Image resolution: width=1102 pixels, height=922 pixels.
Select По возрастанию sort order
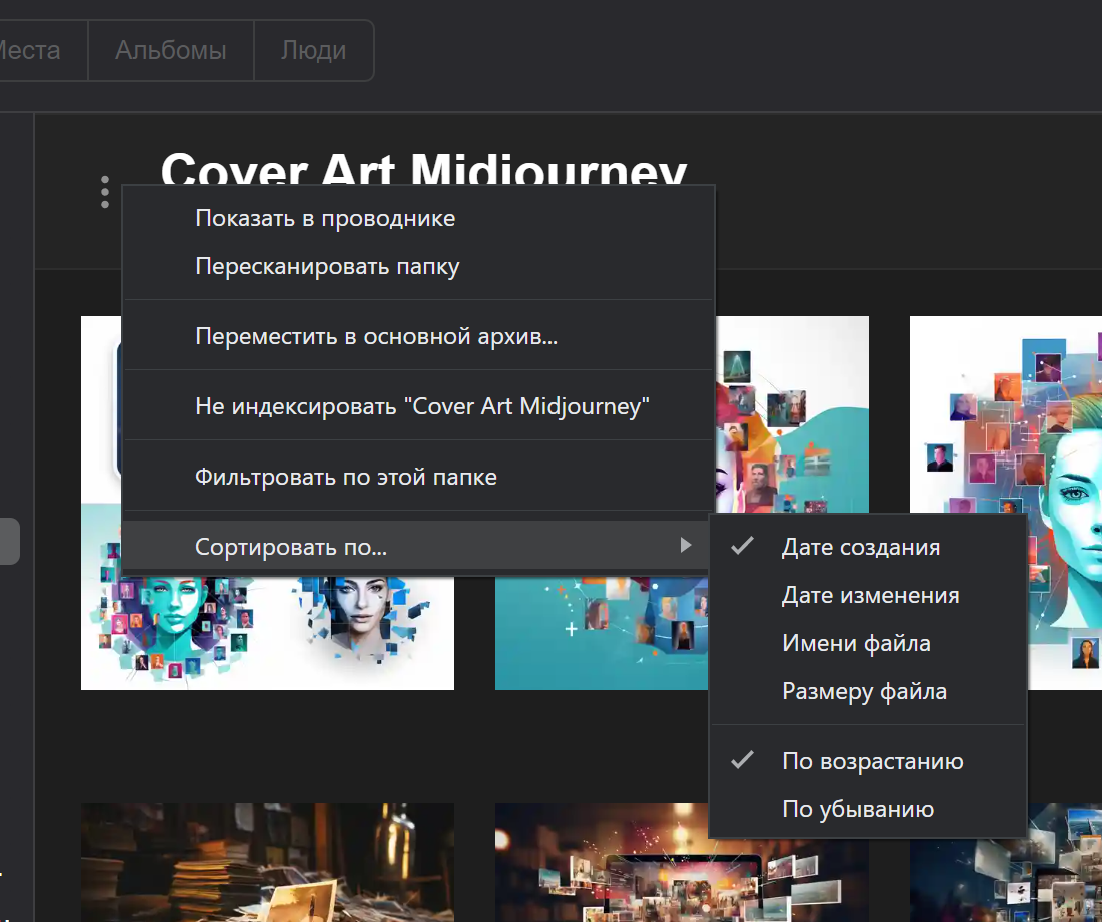pos(868,761)
